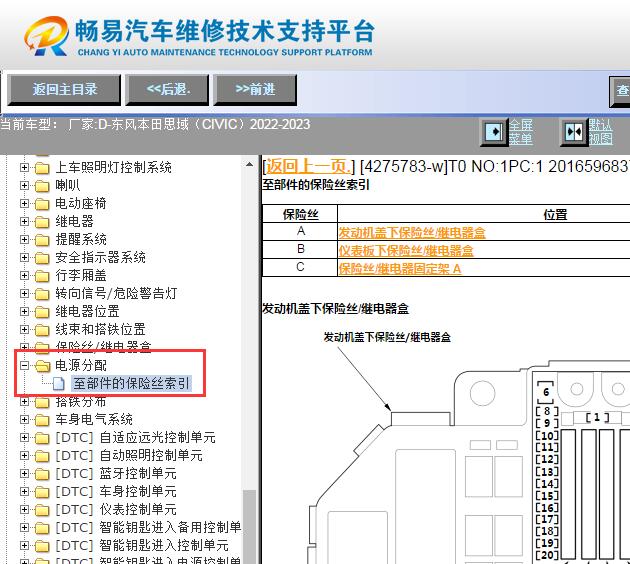Click the 返回主目录 button
The width and height of the screenshot is (630, 564).
click(x=64, y=90)
